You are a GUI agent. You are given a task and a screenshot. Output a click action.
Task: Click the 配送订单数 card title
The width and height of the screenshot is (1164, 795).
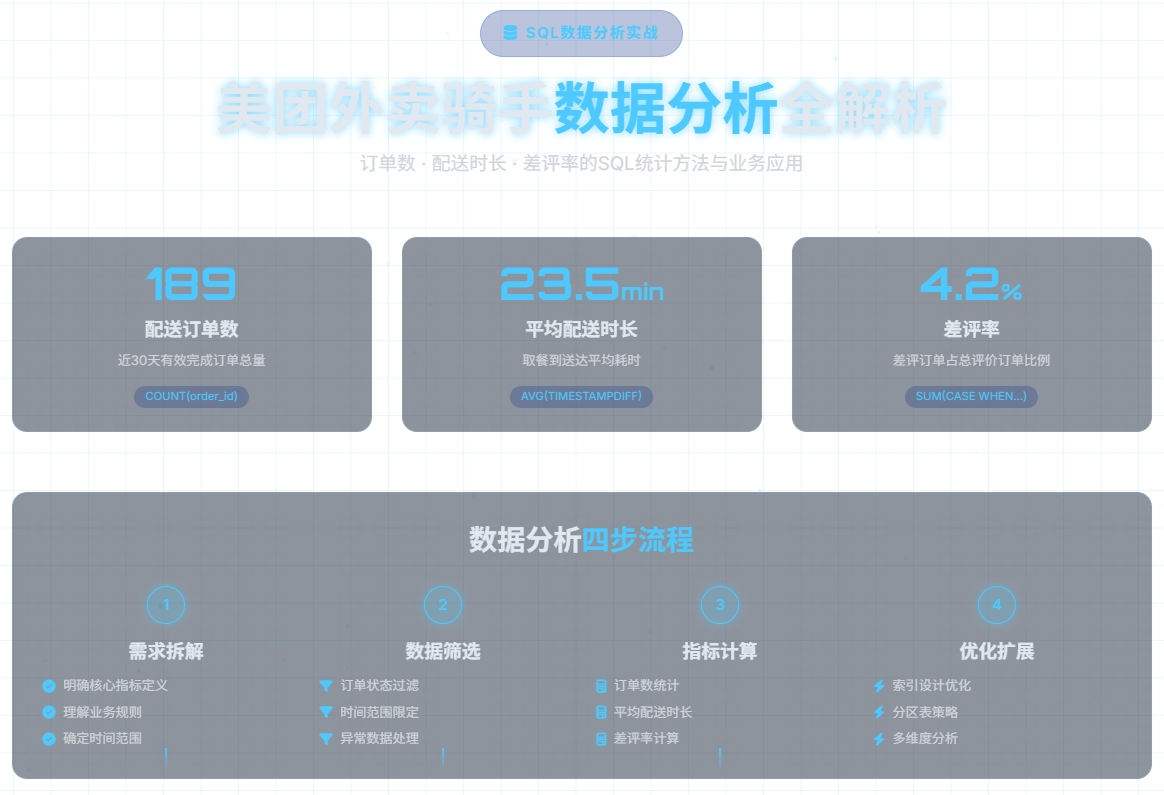(x=192, y=329)
